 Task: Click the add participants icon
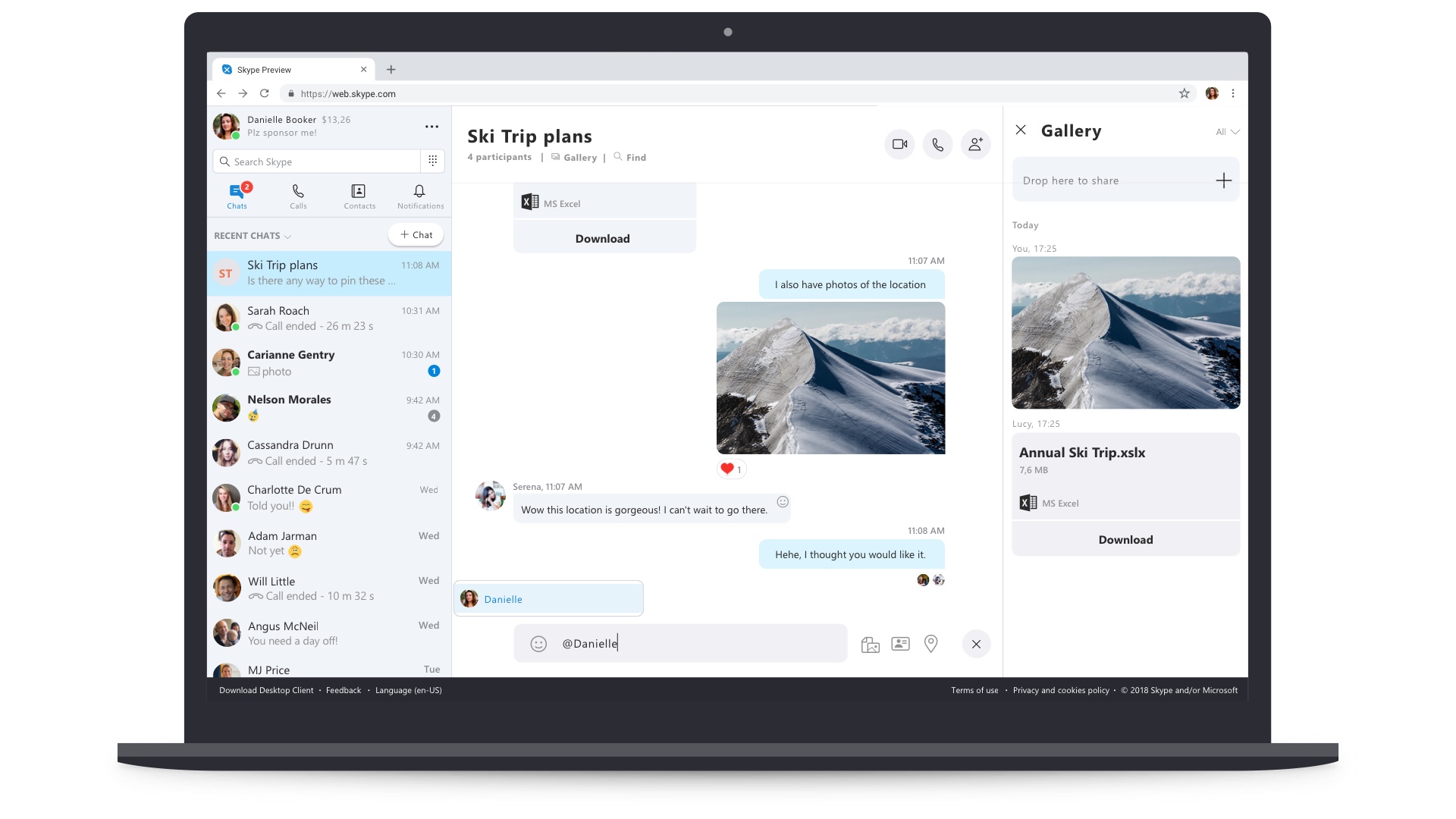975,144
